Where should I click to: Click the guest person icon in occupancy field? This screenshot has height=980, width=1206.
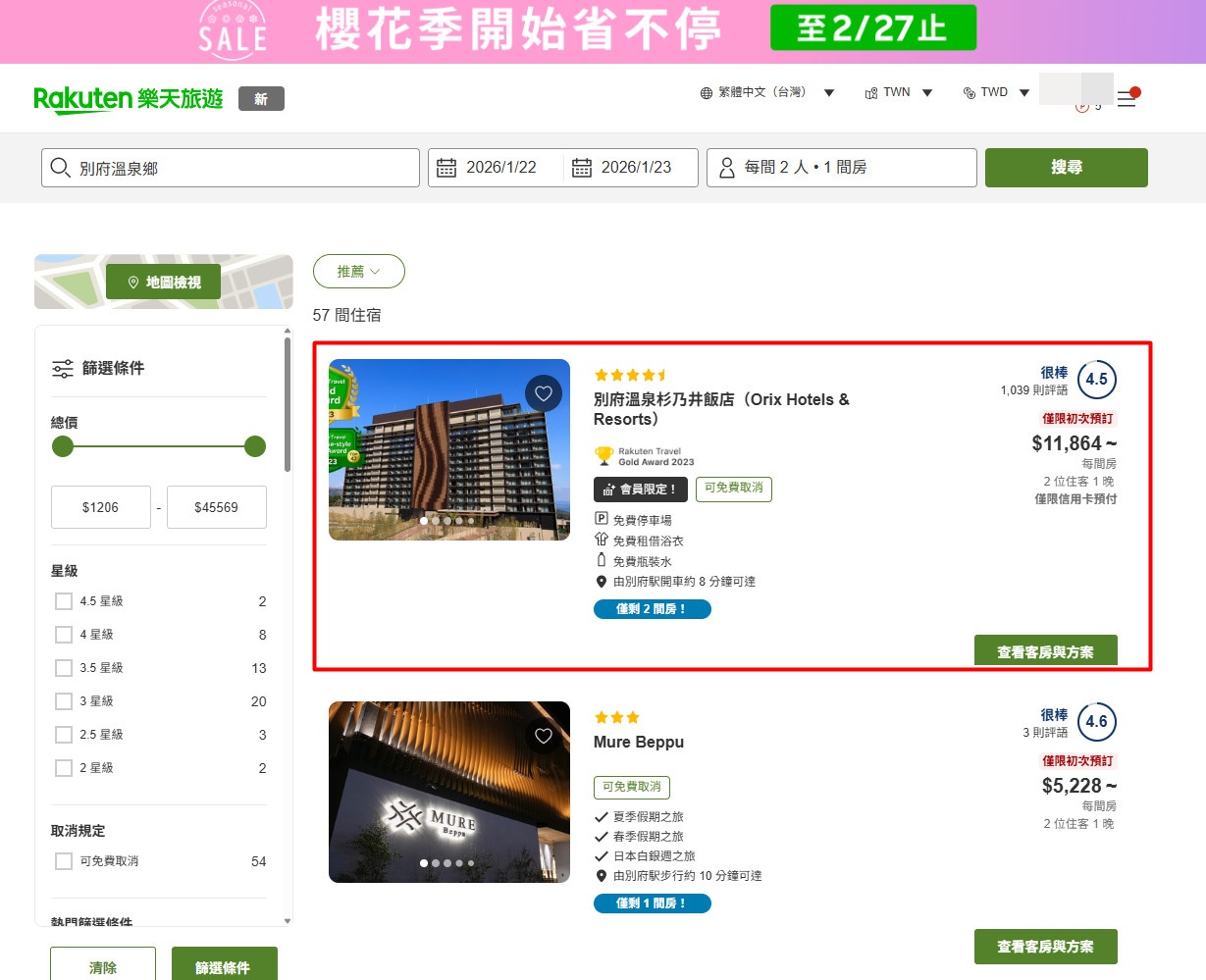[727, 168]
